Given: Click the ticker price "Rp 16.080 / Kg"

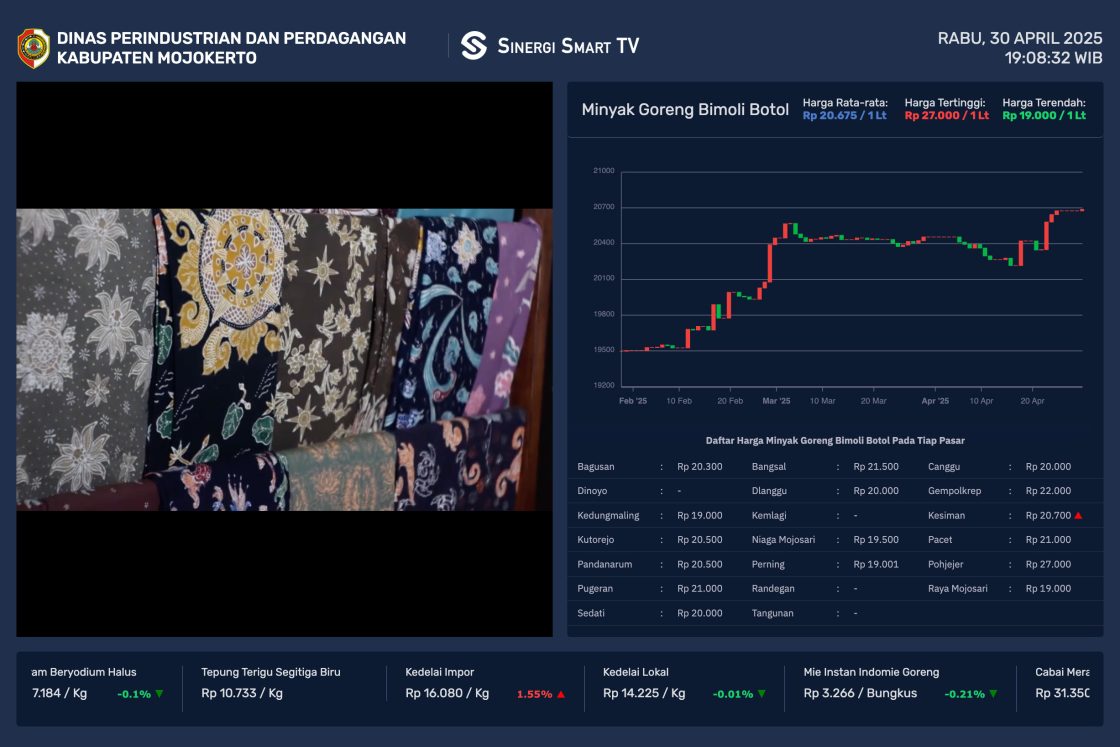Looking at the screenshot, I should [x=447, y=693].
